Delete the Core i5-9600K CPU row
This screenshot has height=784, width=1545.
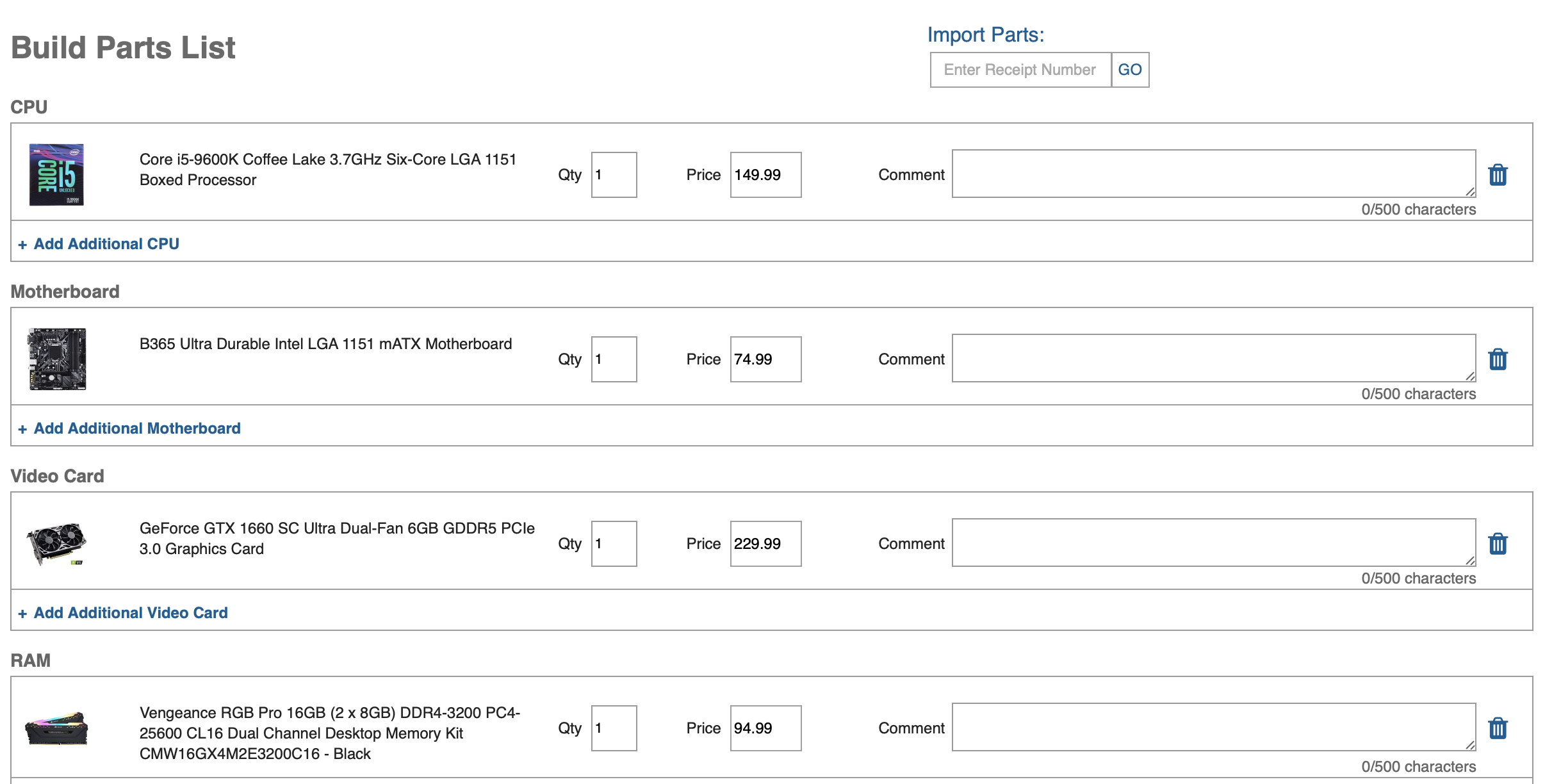pyautogui.click(x=1498, y=174)
